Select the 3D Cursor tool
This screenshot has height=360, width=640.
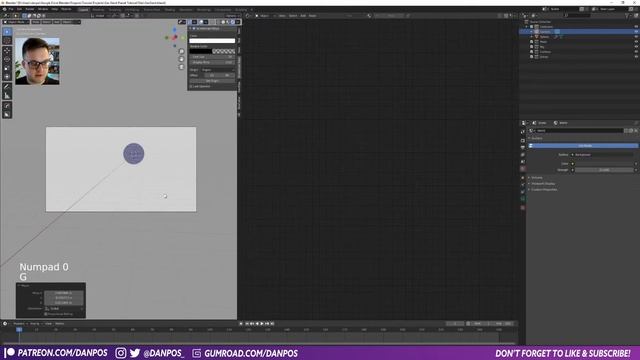pyautogui.click(x=7, y=40)
